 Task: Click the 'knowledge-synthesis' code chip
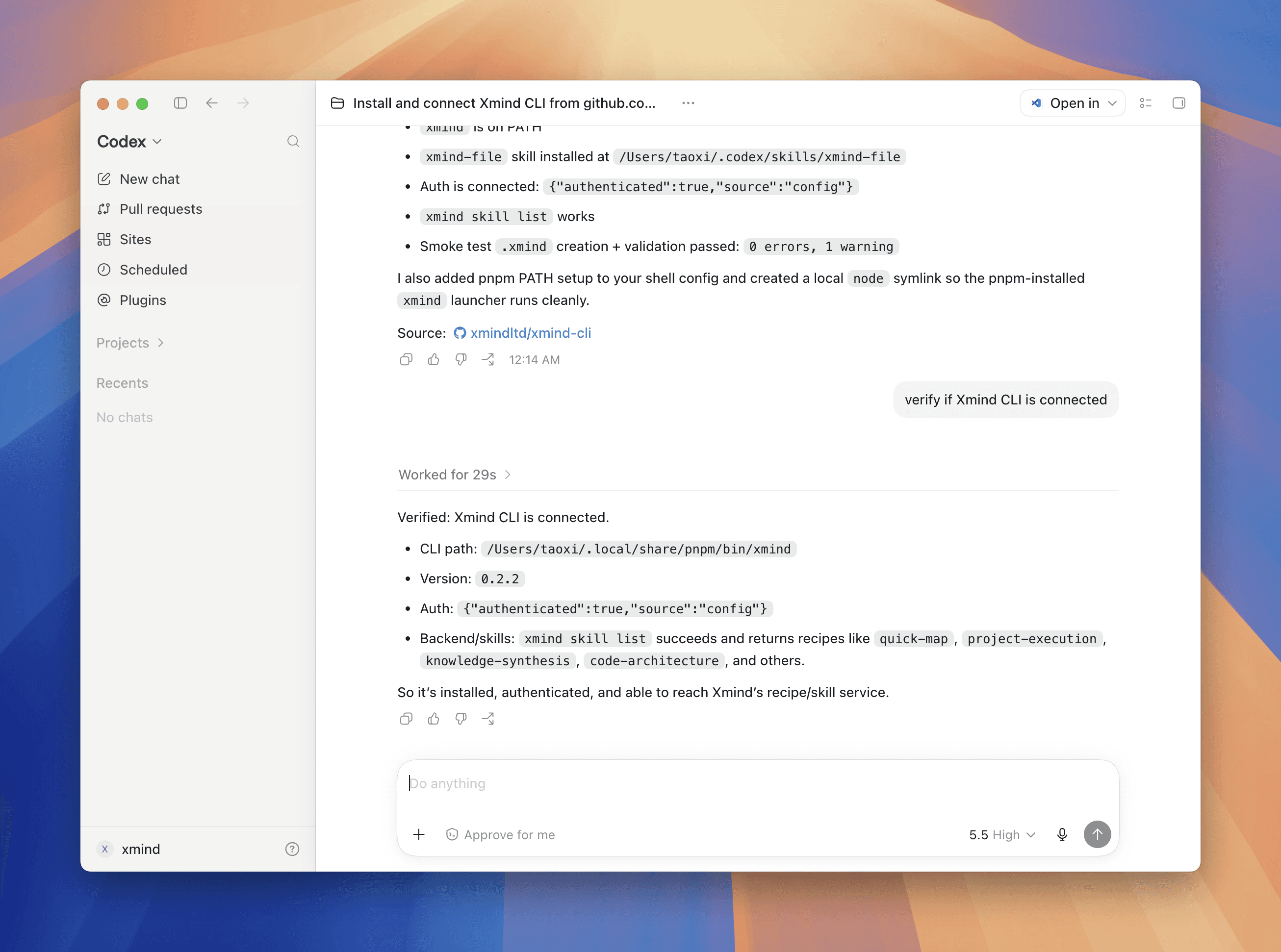[x=497, y=661]
